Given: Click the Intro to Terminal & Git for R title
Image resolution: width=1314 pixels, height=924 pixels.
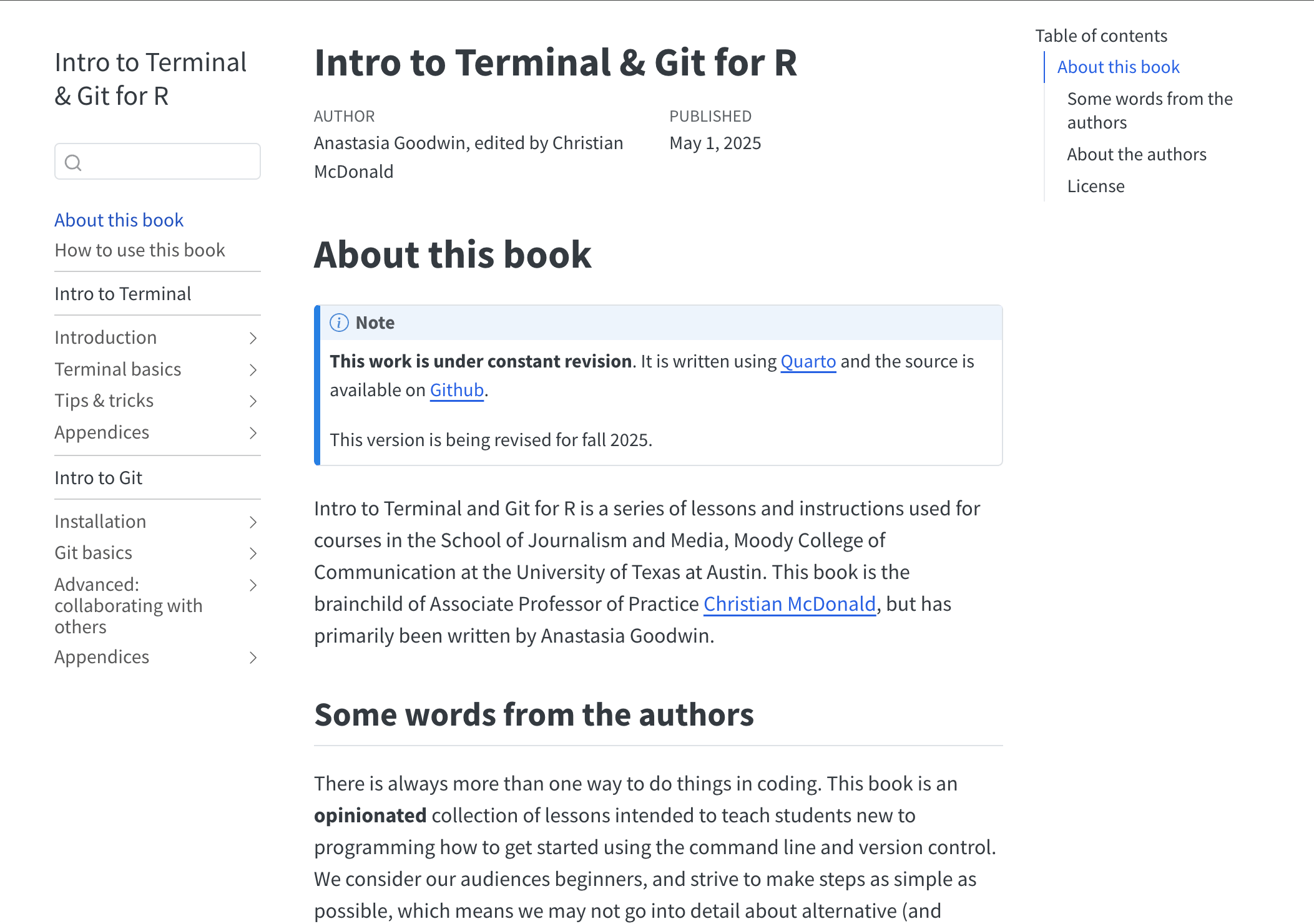Looking at the screenshot, I should coord(150,79).
